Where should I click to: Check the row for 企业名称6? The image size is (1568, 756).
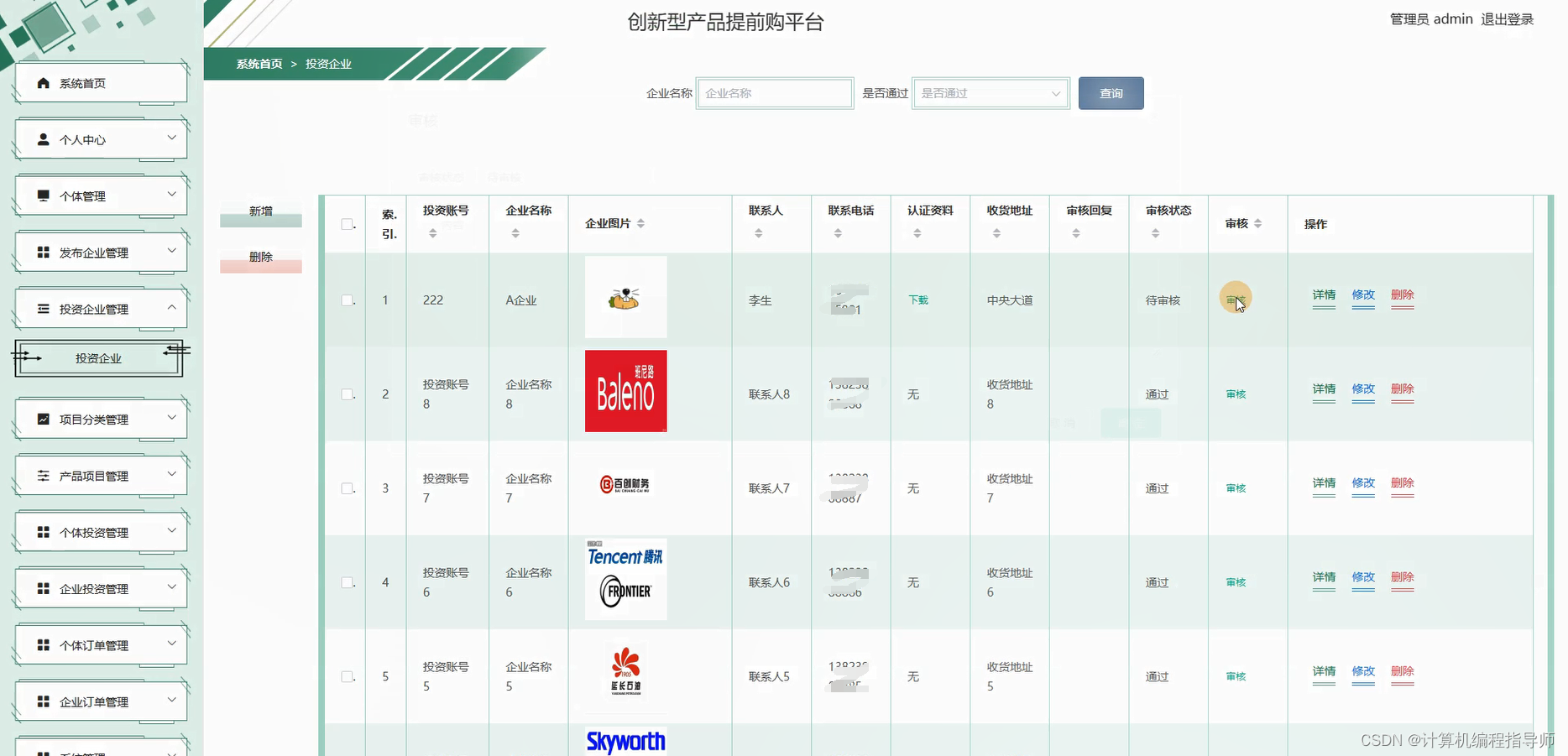[x=347, y=581]
